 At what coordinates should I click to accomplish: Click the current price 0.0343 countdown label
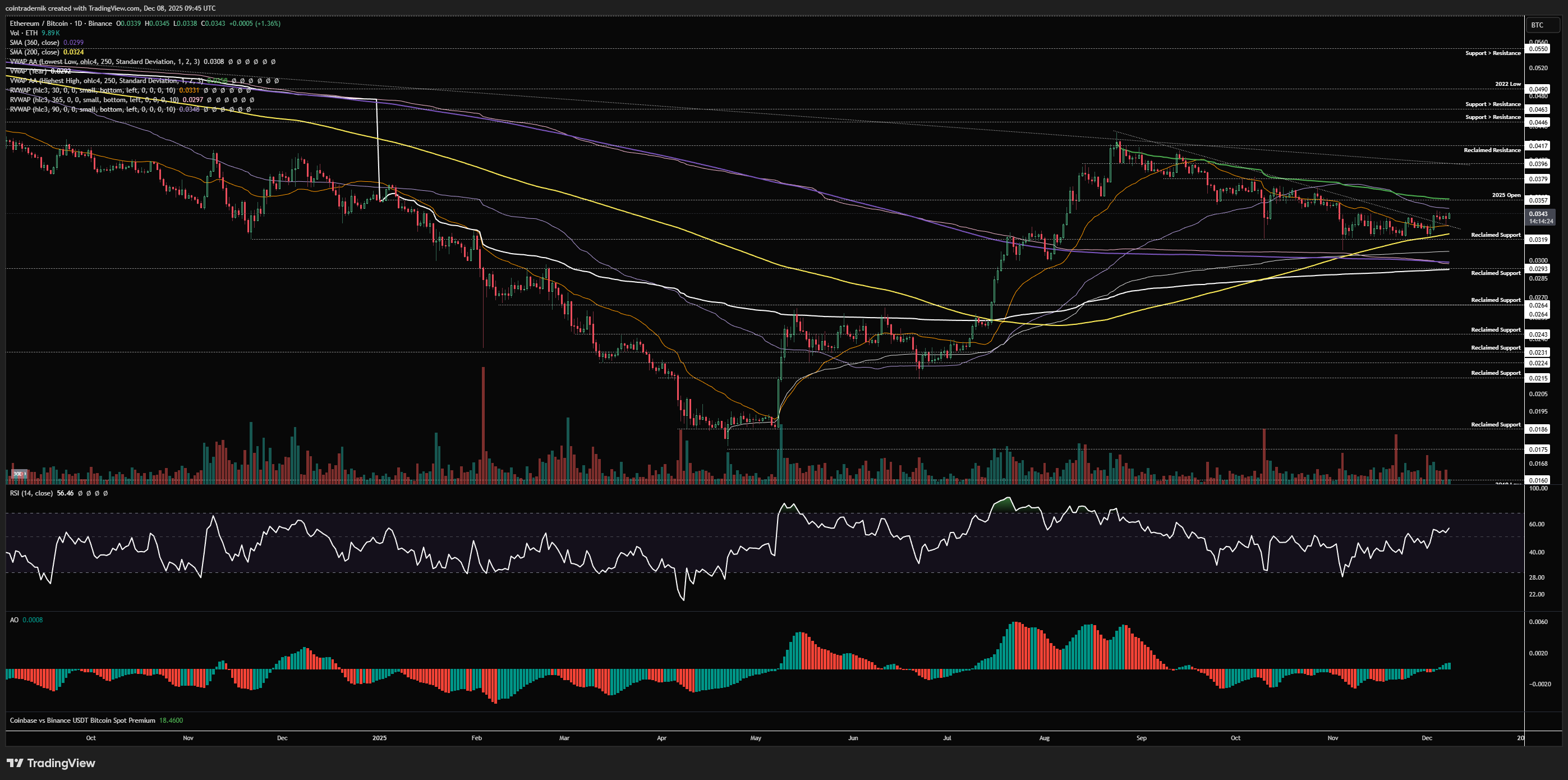click(x=1541, y=217)
